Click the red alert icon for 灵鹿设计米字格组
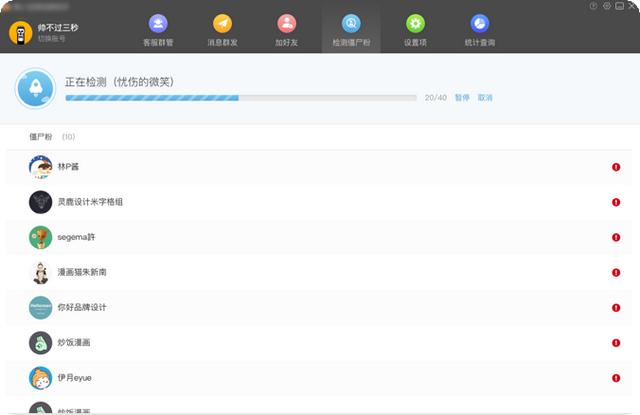Viewport: 640px width, 415px height. pyautogui.click(x=616, y=202)
